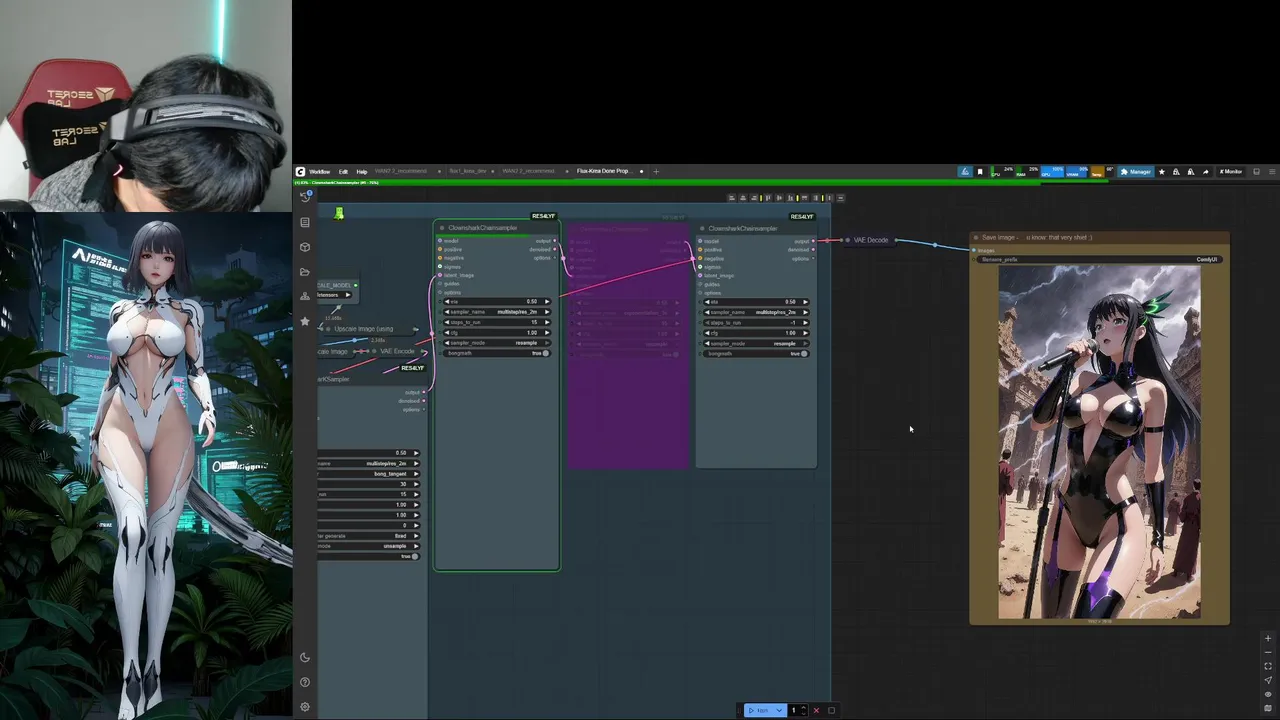Switch to the first WAN2.2_recommend tab
The height and width of the screenshot is (720, 1280).
pyautogui.click(x=401, y=171)
